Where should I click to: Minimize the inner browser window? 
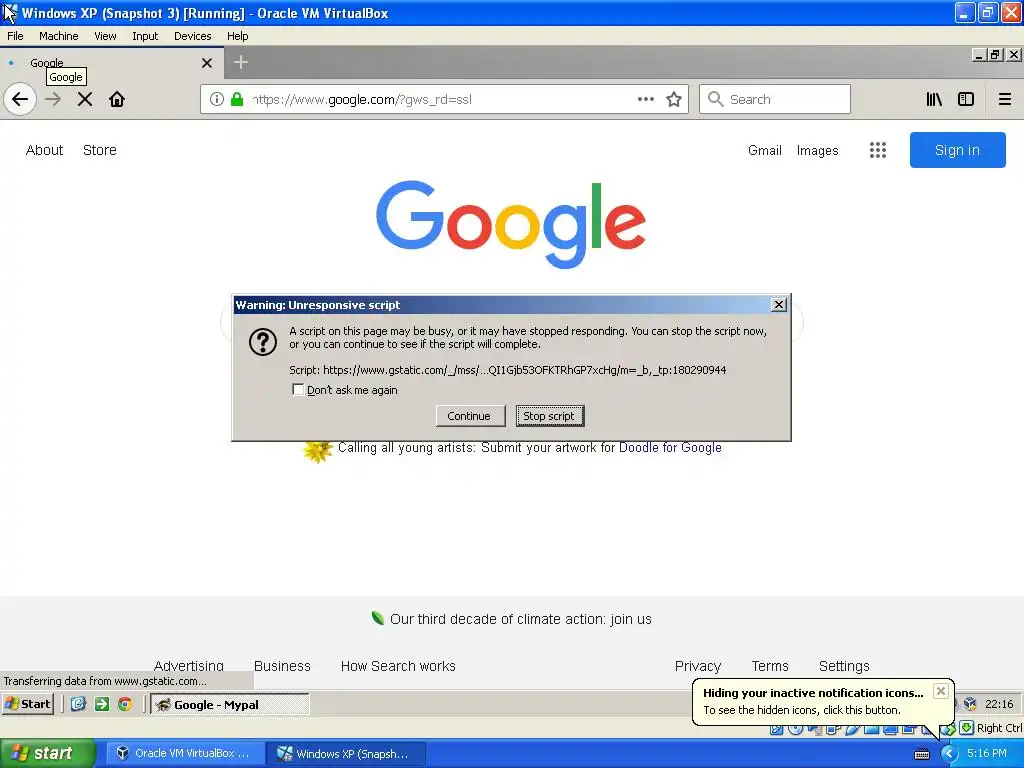coord(978,55)
